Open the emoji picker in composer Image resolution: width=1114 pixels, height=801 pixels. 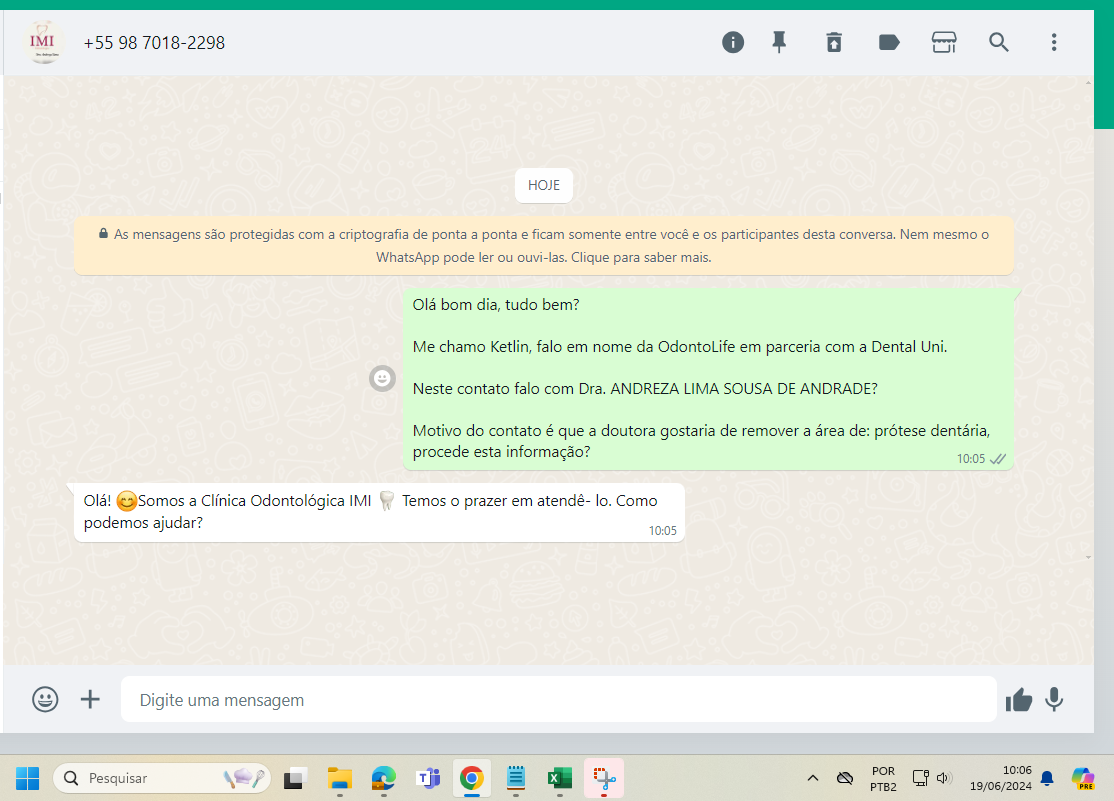45,699
